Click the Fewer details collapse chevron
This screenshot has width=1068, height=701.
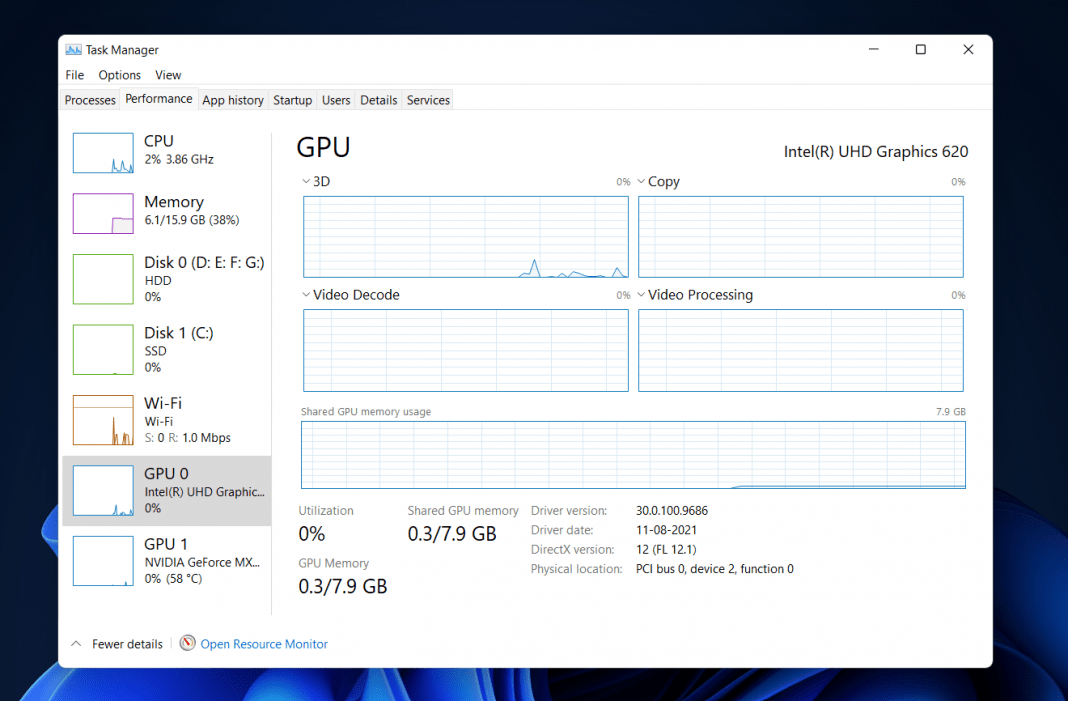coord(75,643)
